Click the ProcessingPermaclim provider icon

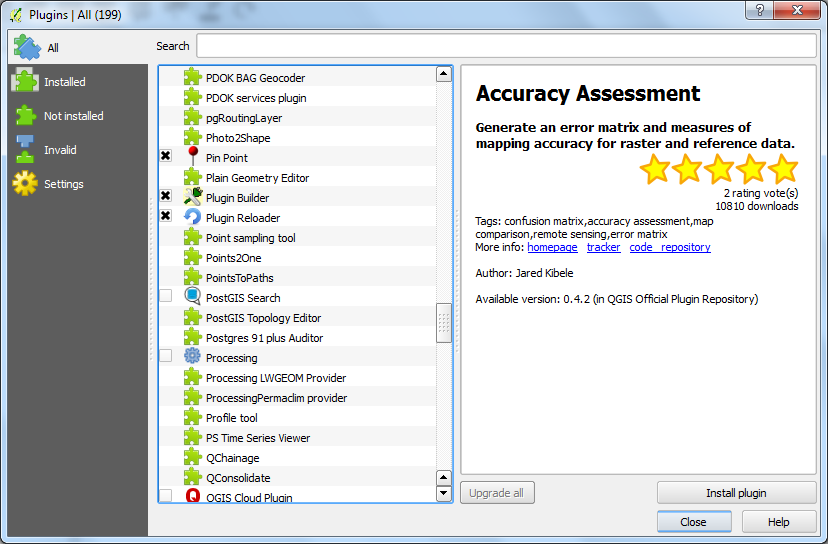[193, 397]
